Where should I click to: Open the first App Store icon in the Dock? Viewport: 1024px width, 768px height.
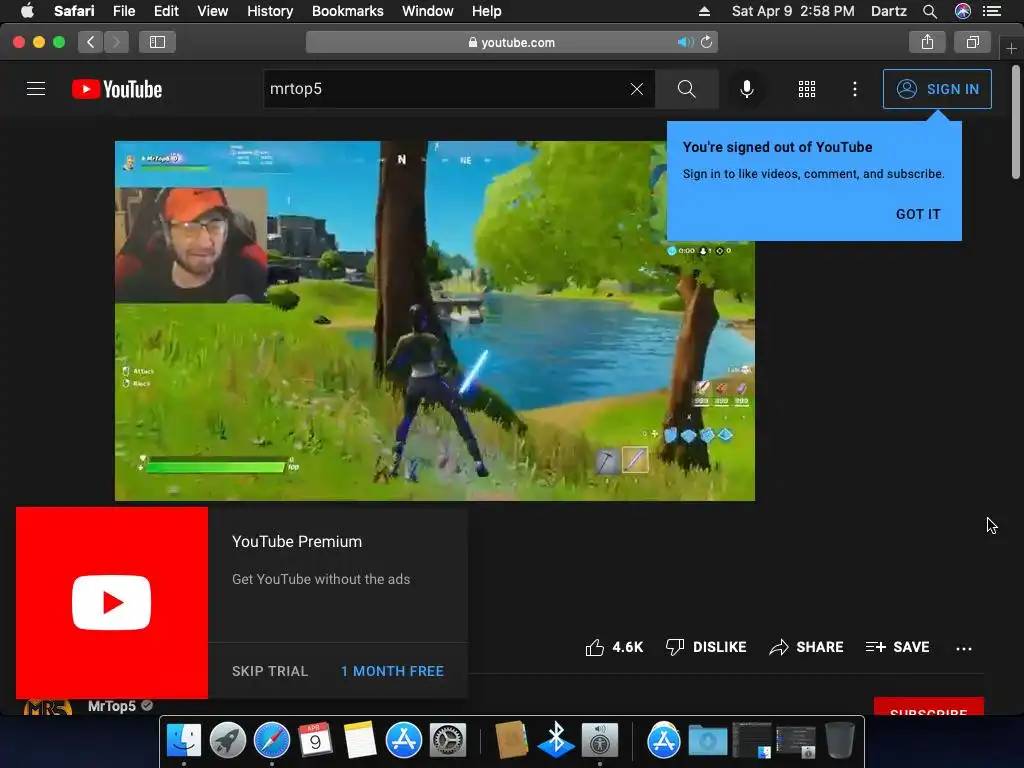pyautogui.click(x=404, y=740)
